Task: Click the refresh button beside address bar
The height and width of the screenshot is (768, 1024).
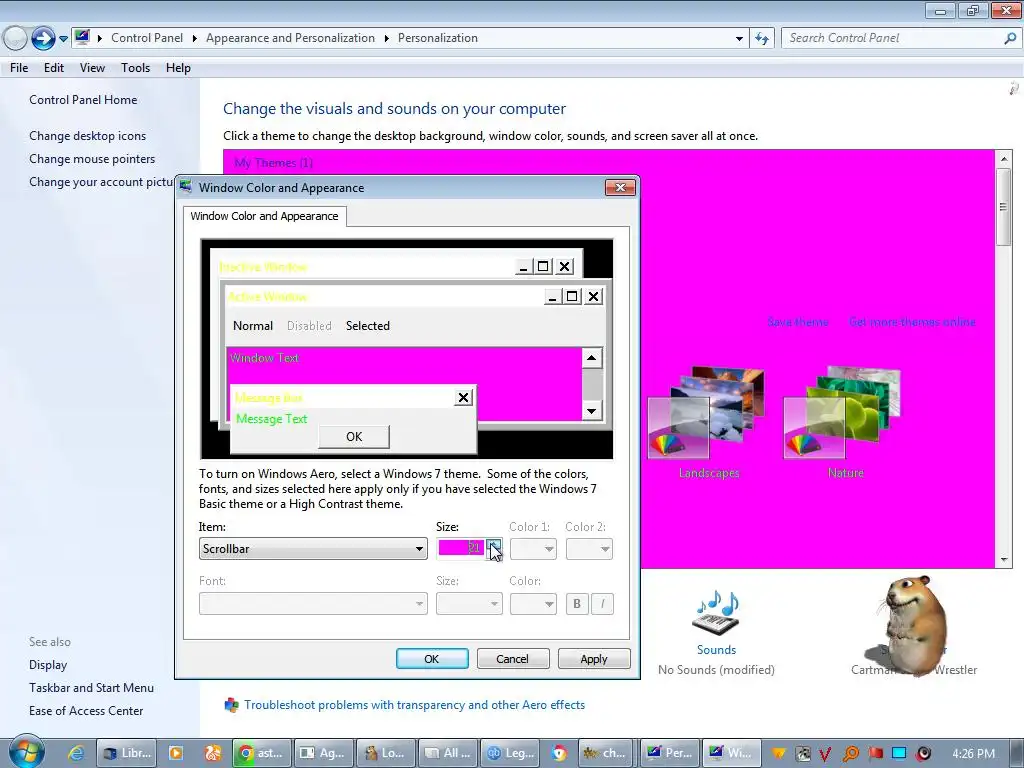Action: tap(761, 39)
